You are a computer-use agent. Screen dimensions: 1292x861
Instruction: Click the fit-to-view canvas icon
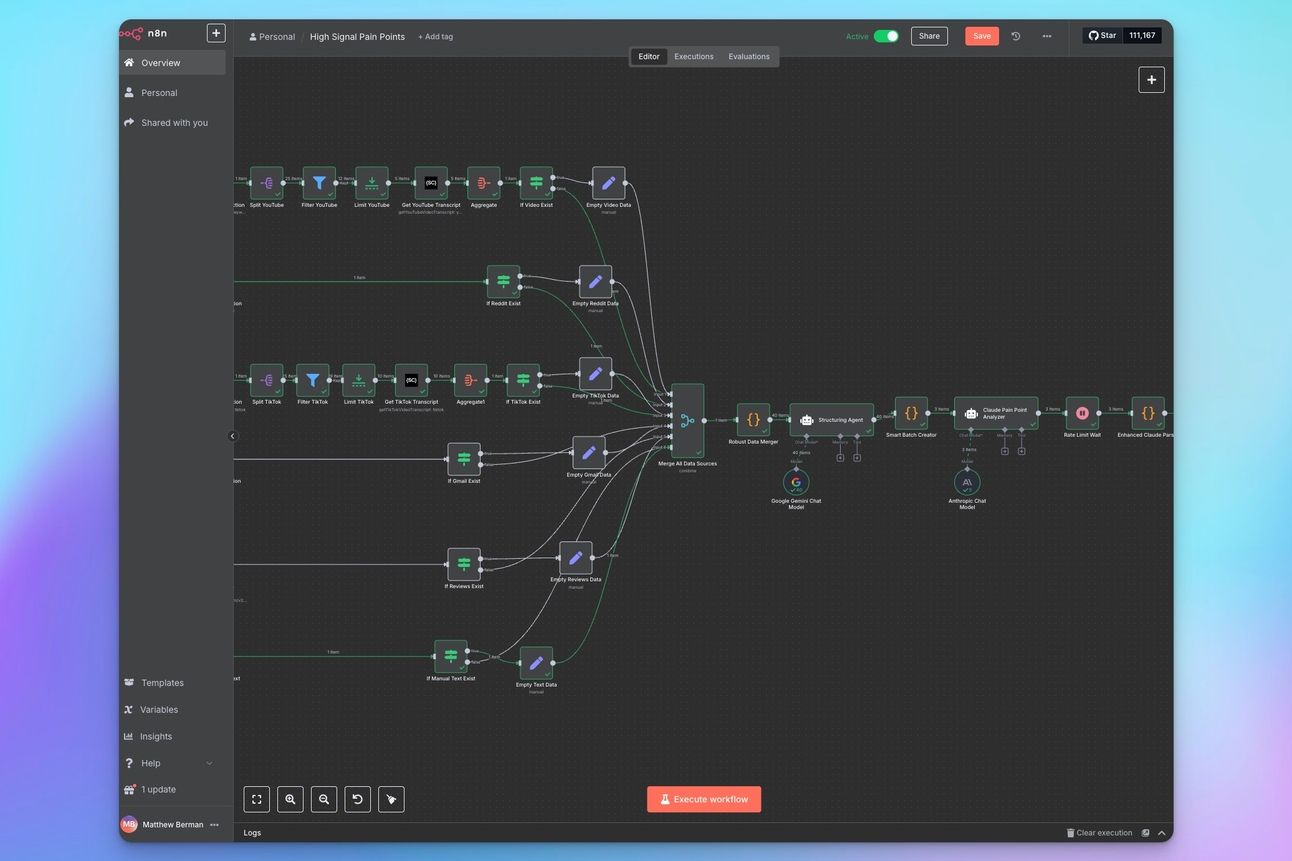point(257,799)
